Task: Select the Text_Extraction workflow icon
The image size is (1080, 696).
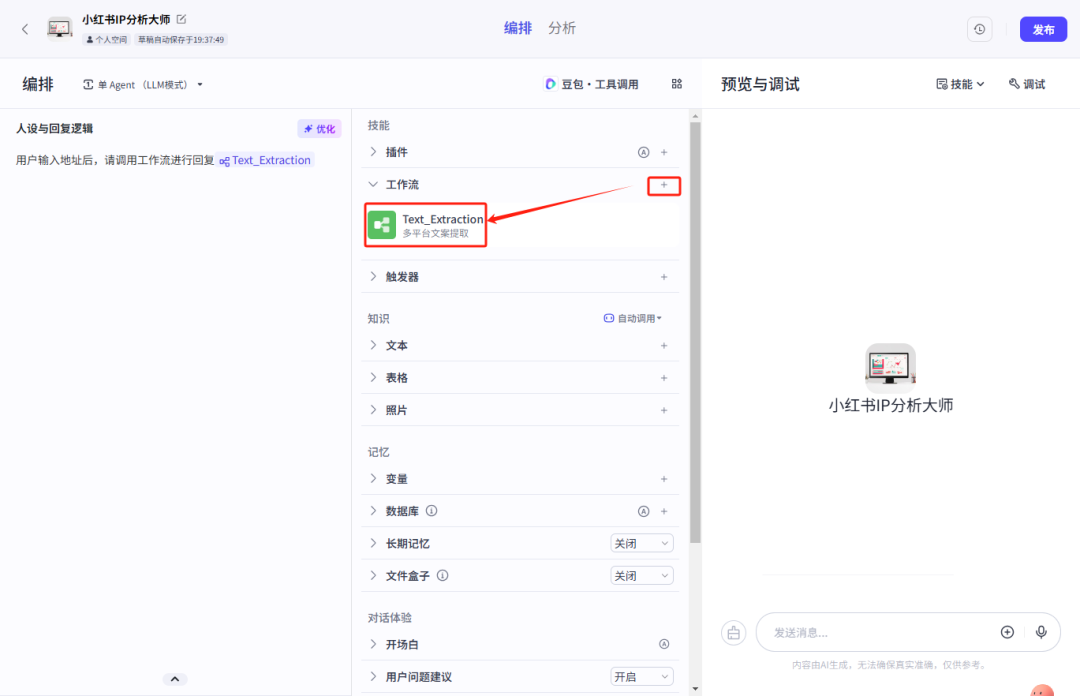Action: (382, 225)
